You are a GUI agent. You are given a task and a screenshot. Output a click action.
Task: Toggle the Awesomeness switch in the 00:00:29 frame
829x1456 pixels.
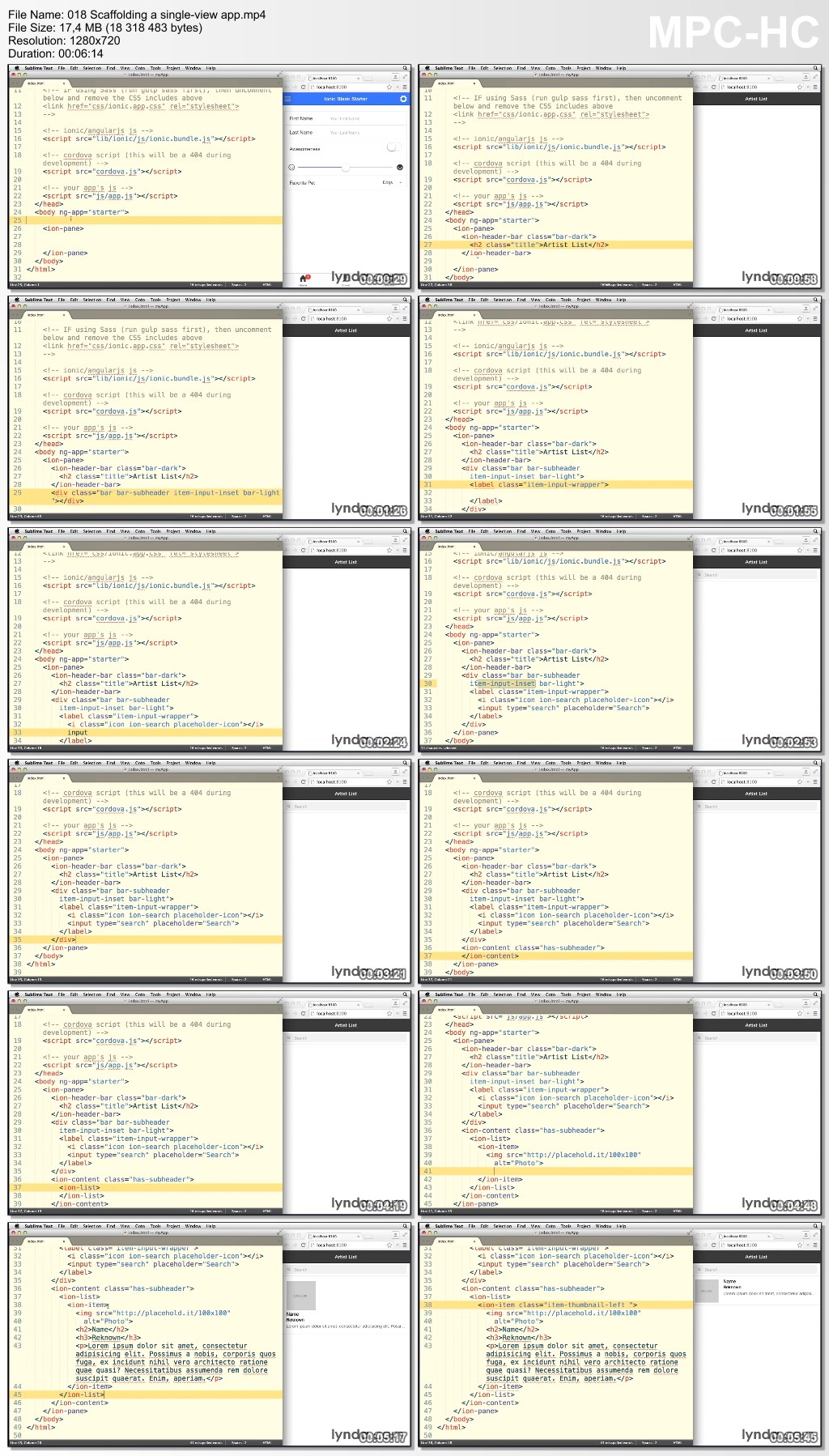click(x=394, y=147)
